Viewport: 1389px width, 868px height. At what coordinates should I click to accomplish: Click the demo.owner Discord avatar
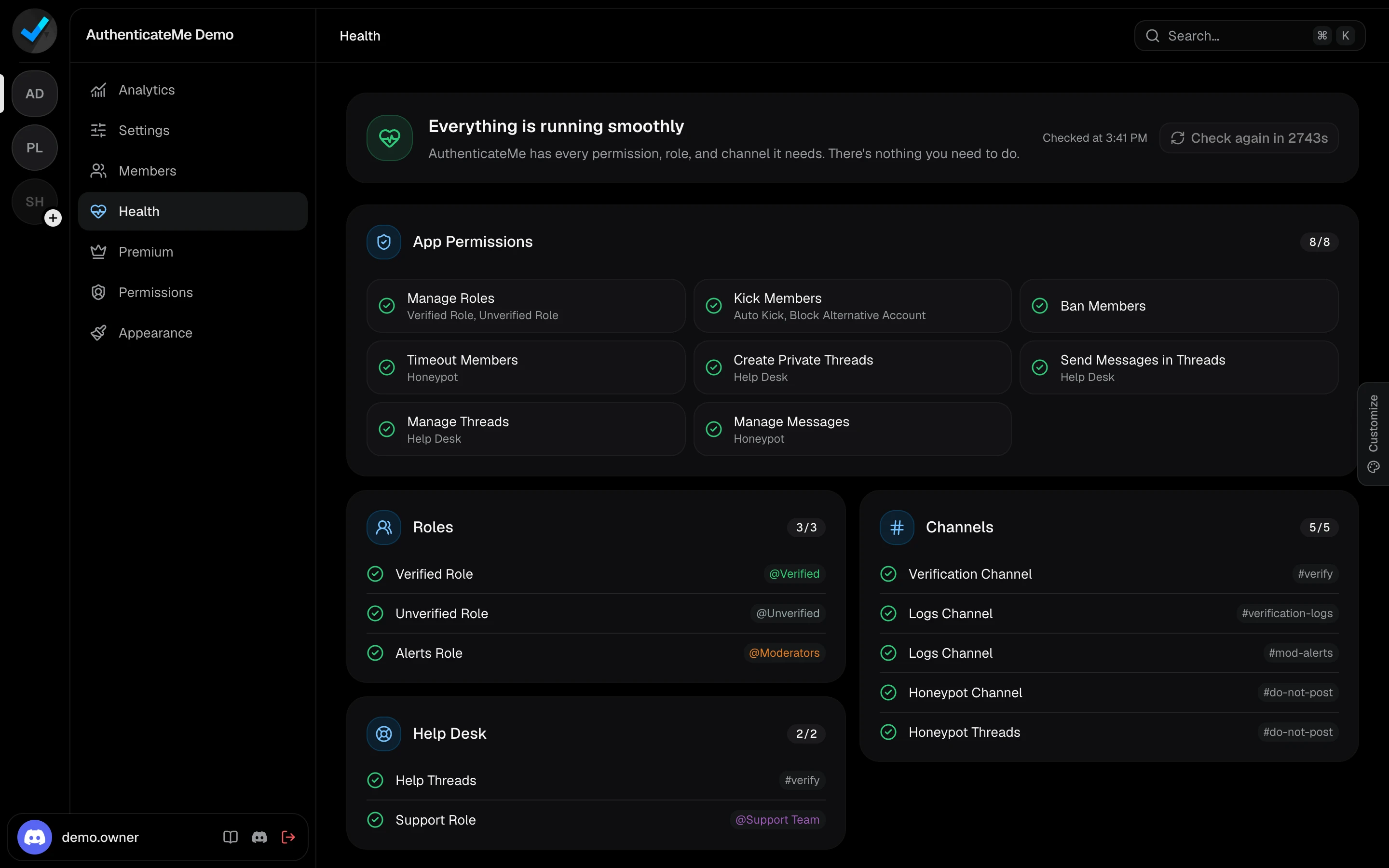click(x=34, y=837)
